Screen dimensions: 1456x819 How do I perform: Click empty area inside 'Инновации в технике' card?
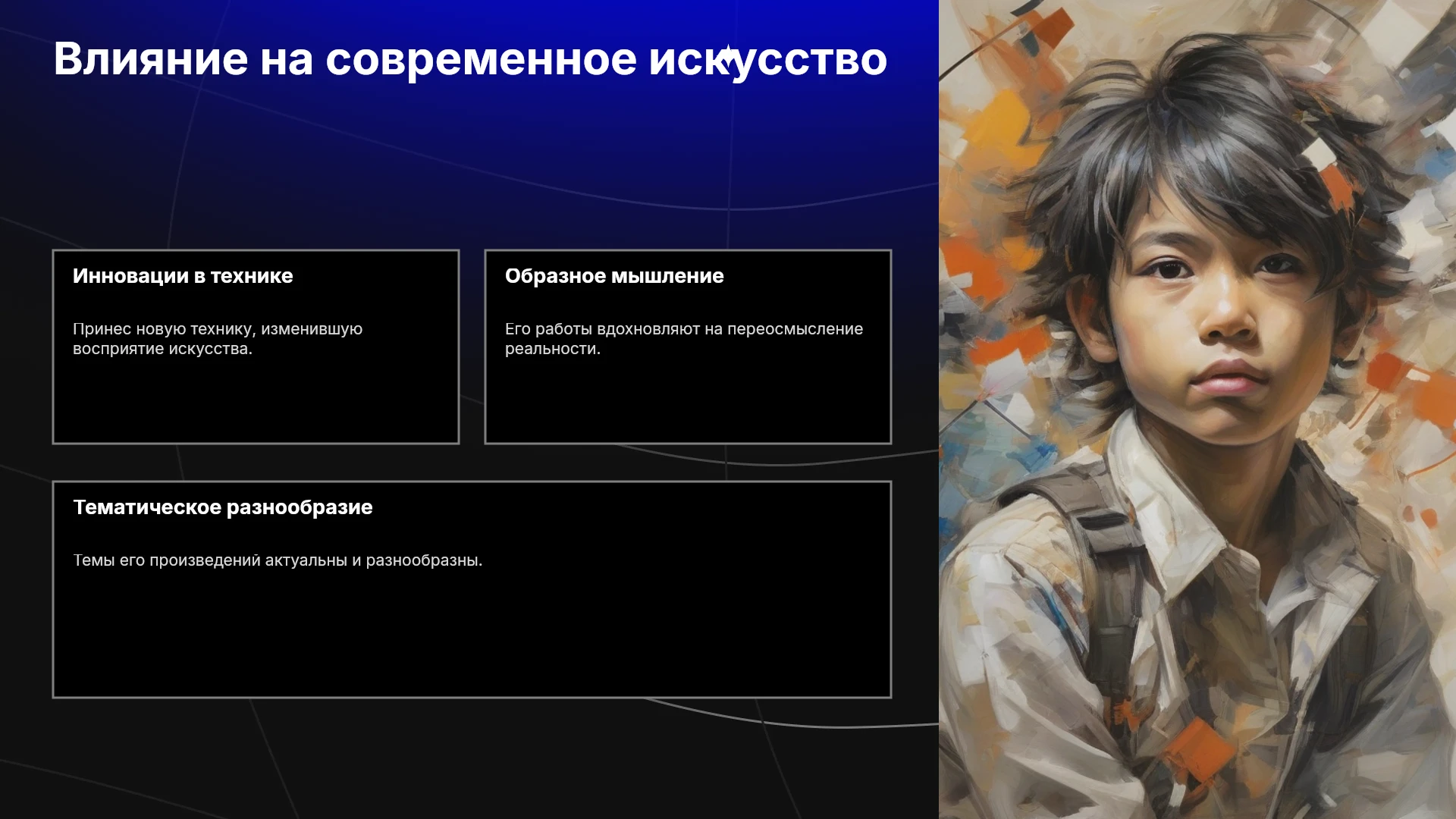pyautogui.click(x=256, y=402)
